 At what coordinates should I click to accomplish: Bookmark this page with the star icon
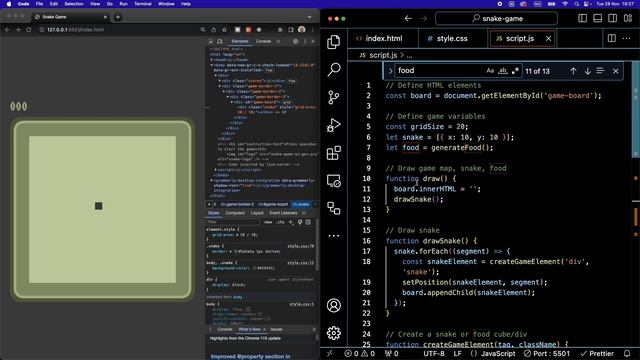pos(224,30)
